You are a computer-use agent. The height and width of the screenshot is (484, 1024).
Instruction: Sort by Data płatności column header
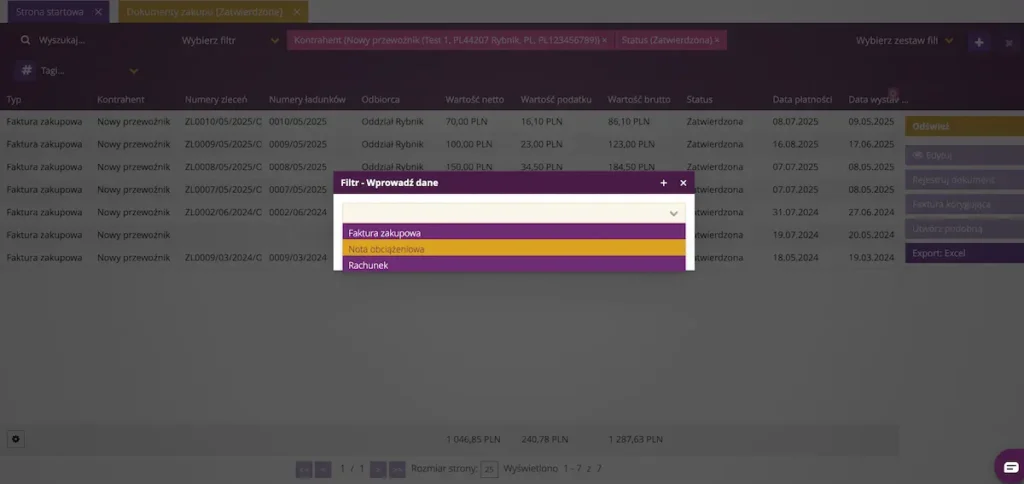(803, 100)
